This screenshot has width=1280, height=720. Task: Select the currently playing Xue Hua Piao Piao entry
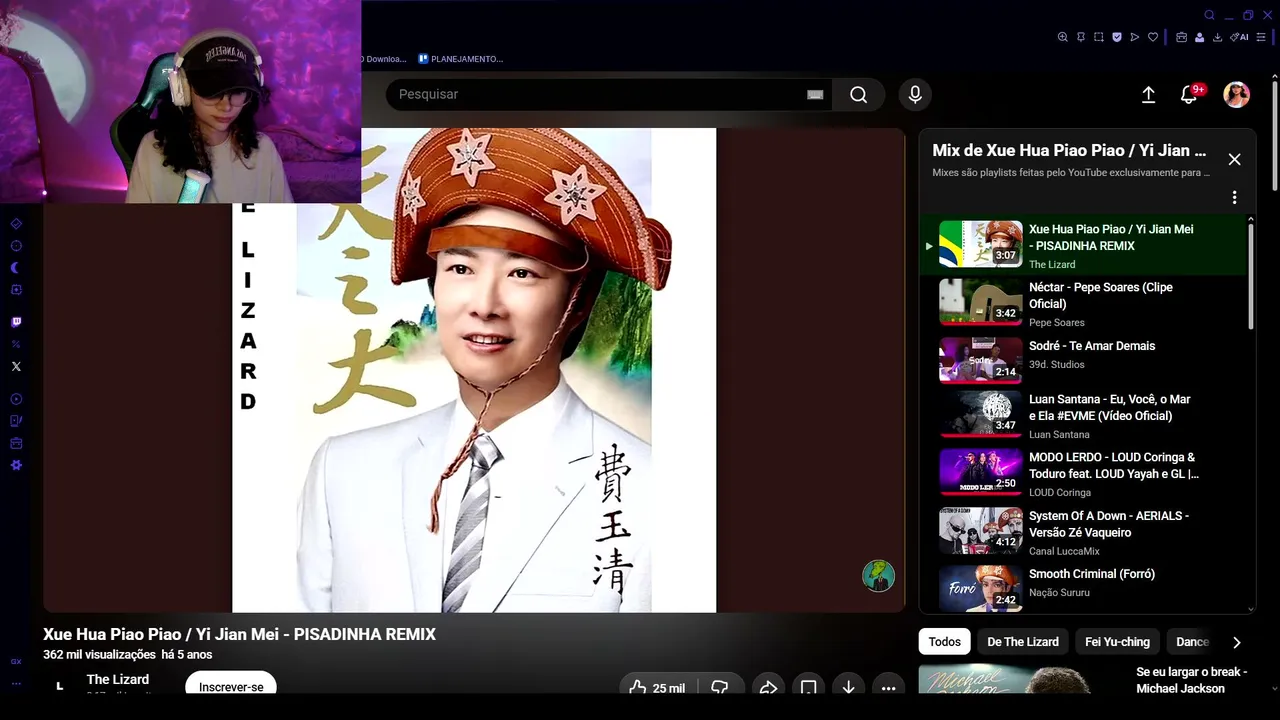[x=1085, y=245]
